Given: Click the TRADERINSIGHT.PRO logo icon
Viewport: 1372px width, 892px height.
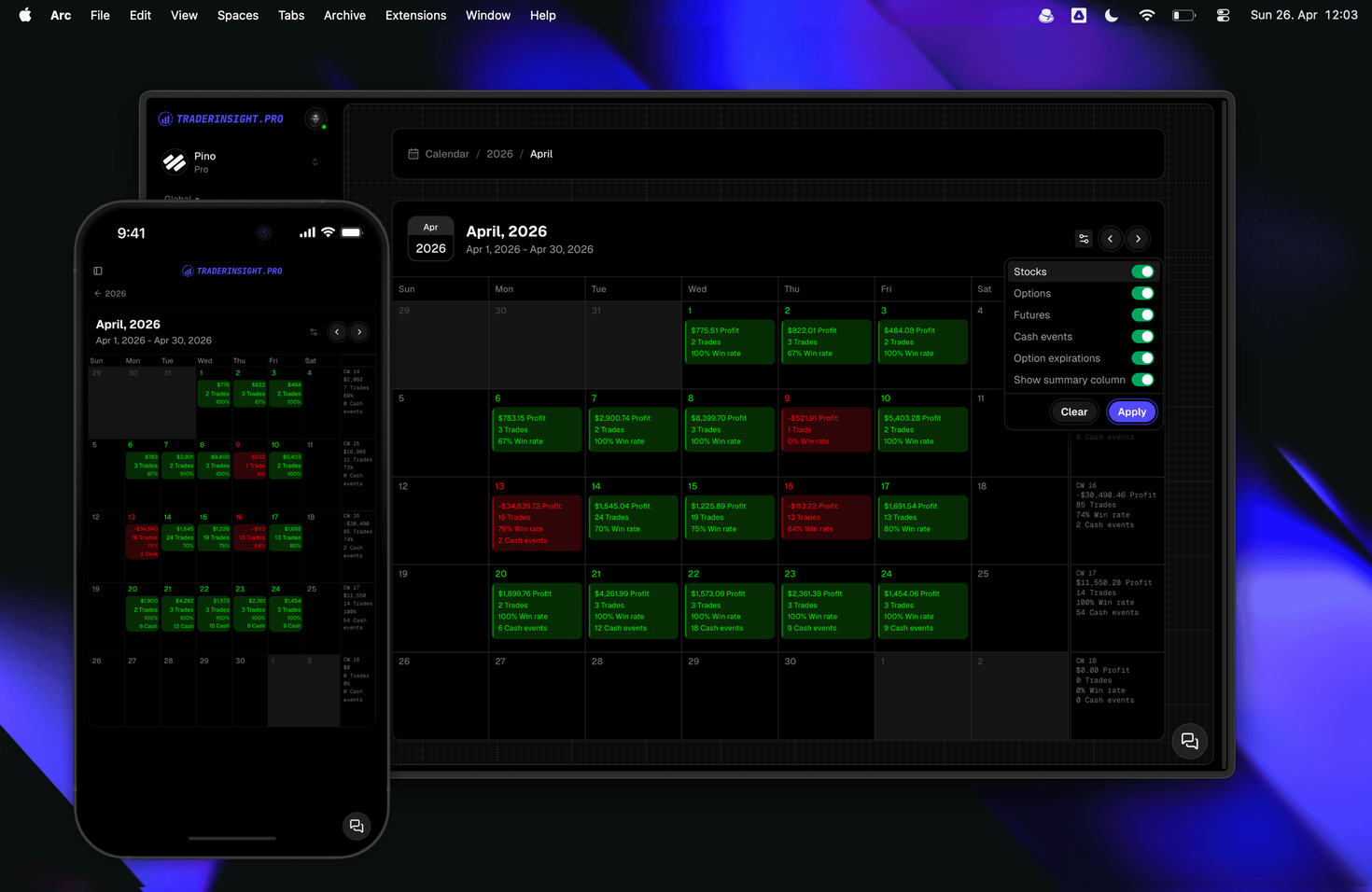Looking at the screenshot, I should pos(165,118).
